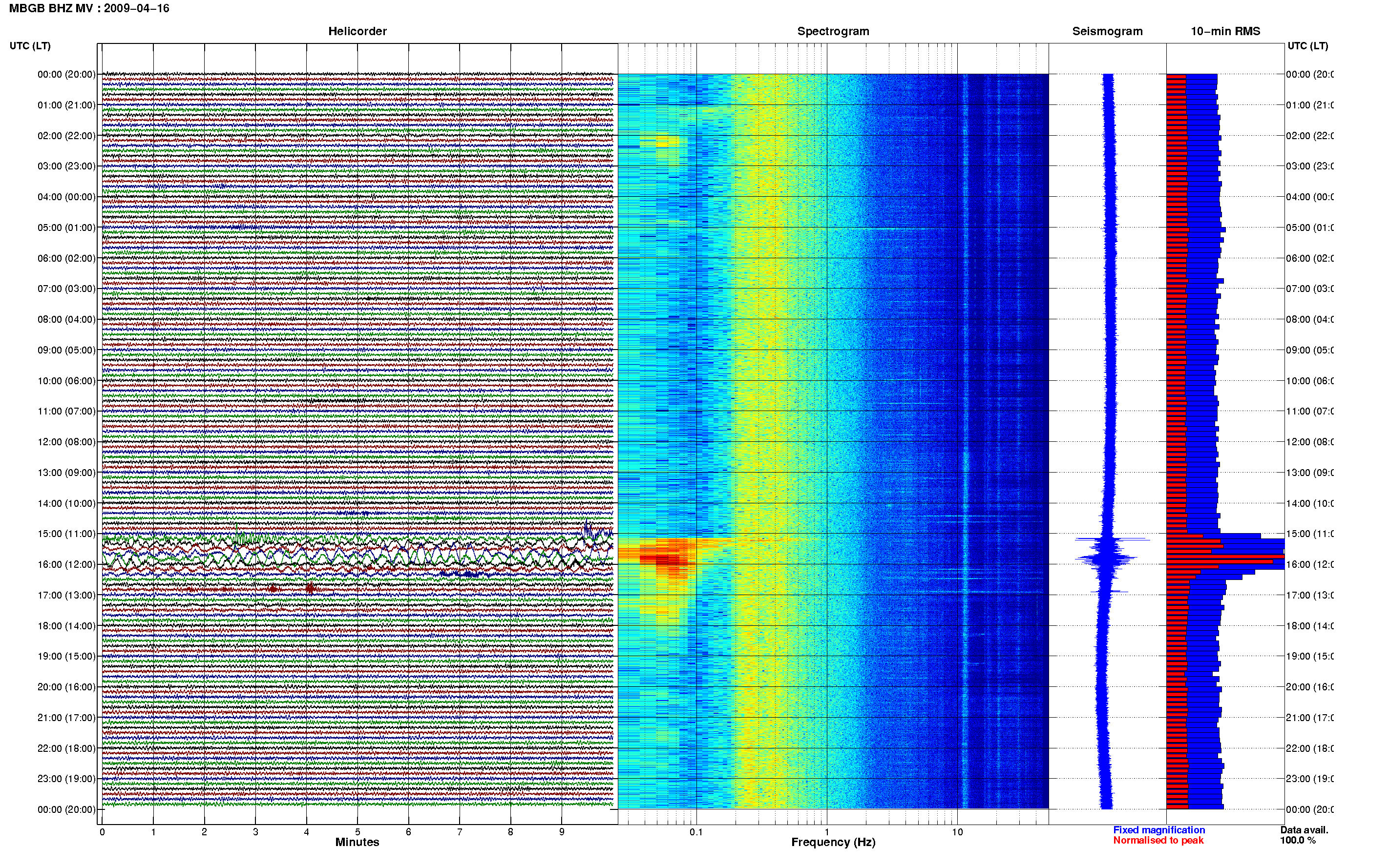
Task: Select the Spectrogram panel heading
Action: coord(833,31)
